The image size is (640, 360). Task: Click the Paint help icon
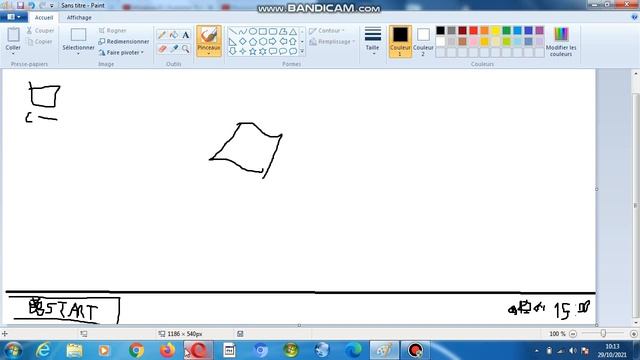634,17
